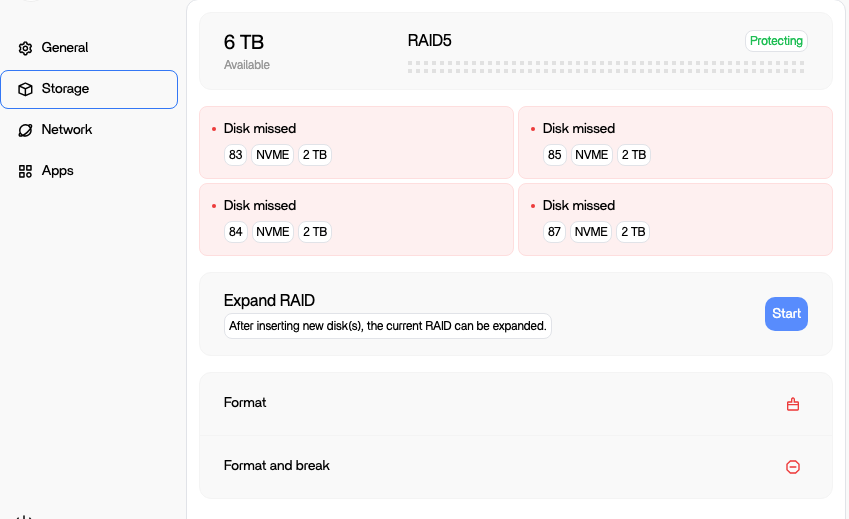849x519 pixels.
Task: Click the 6 TB Available capacity text
Action: (x=247, y=52)
